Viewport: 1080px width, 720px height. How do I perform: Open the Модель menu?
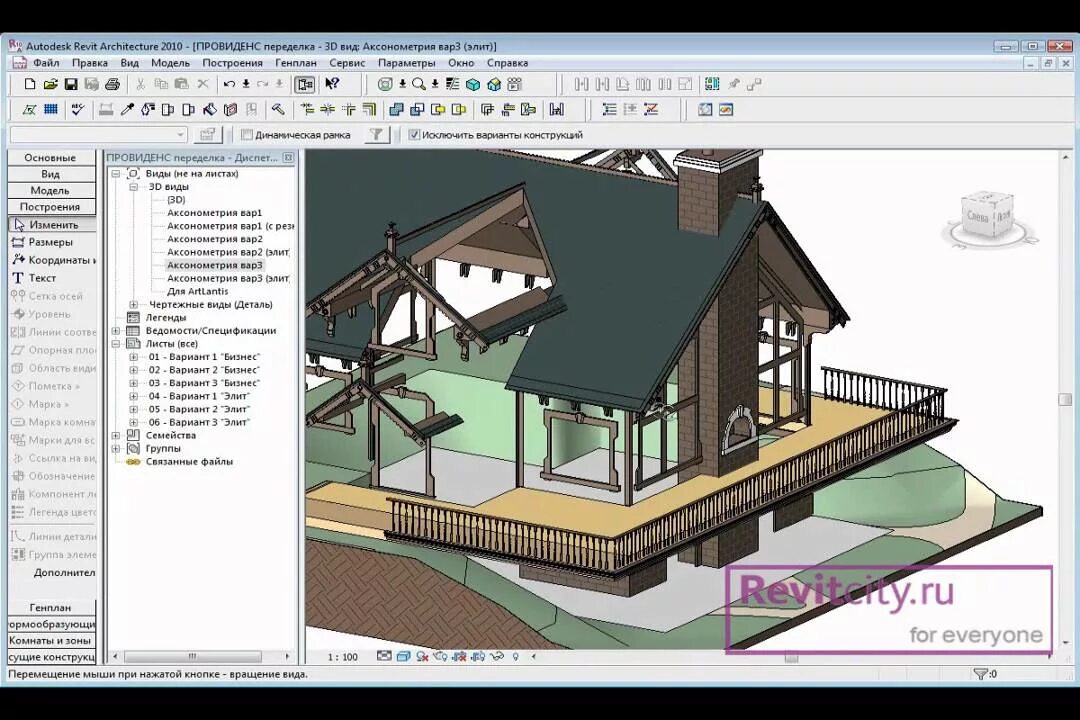170,63
